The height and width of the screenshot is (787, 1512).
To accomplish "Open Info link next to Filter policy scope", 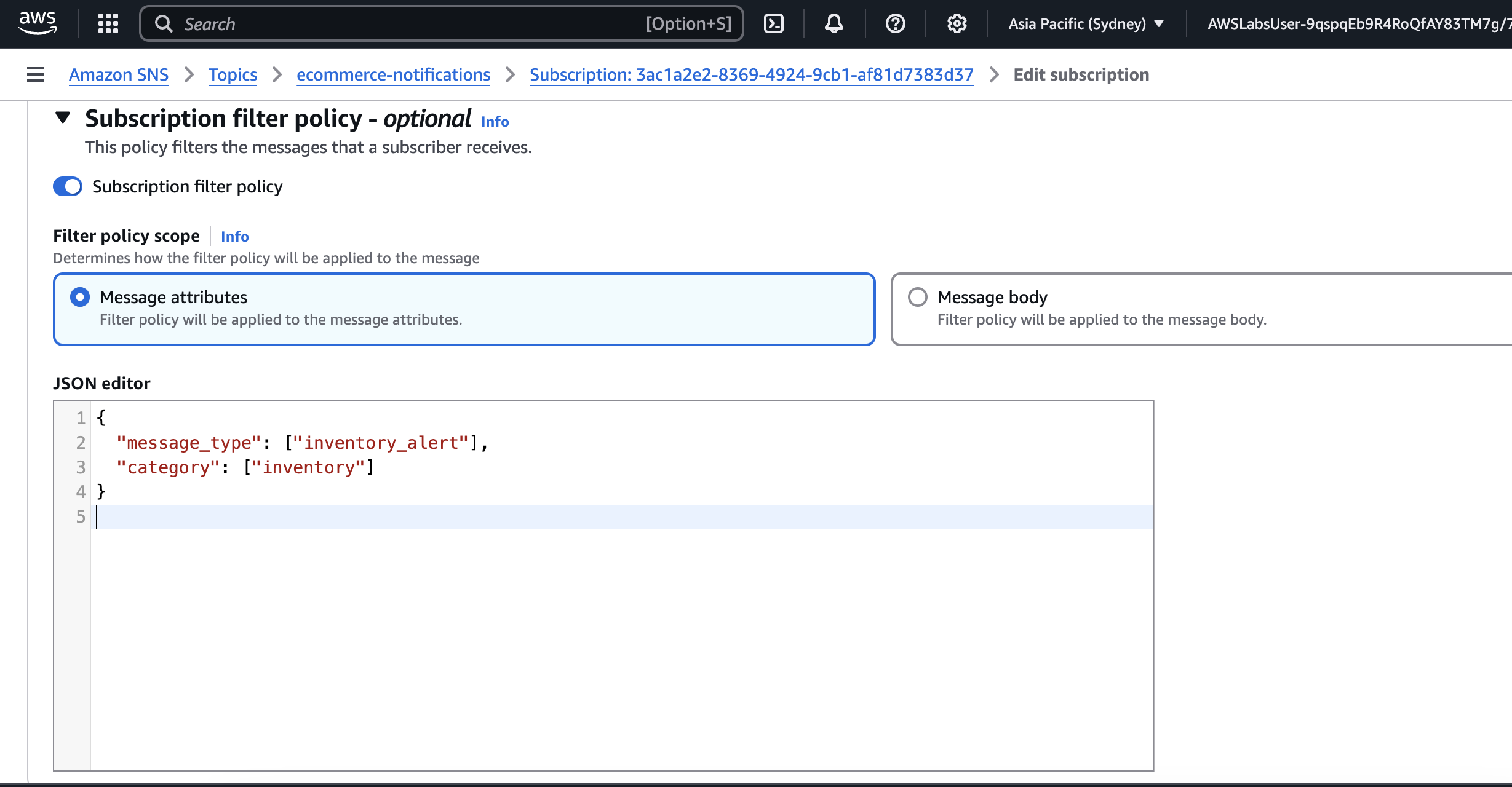I will point(234,236).
